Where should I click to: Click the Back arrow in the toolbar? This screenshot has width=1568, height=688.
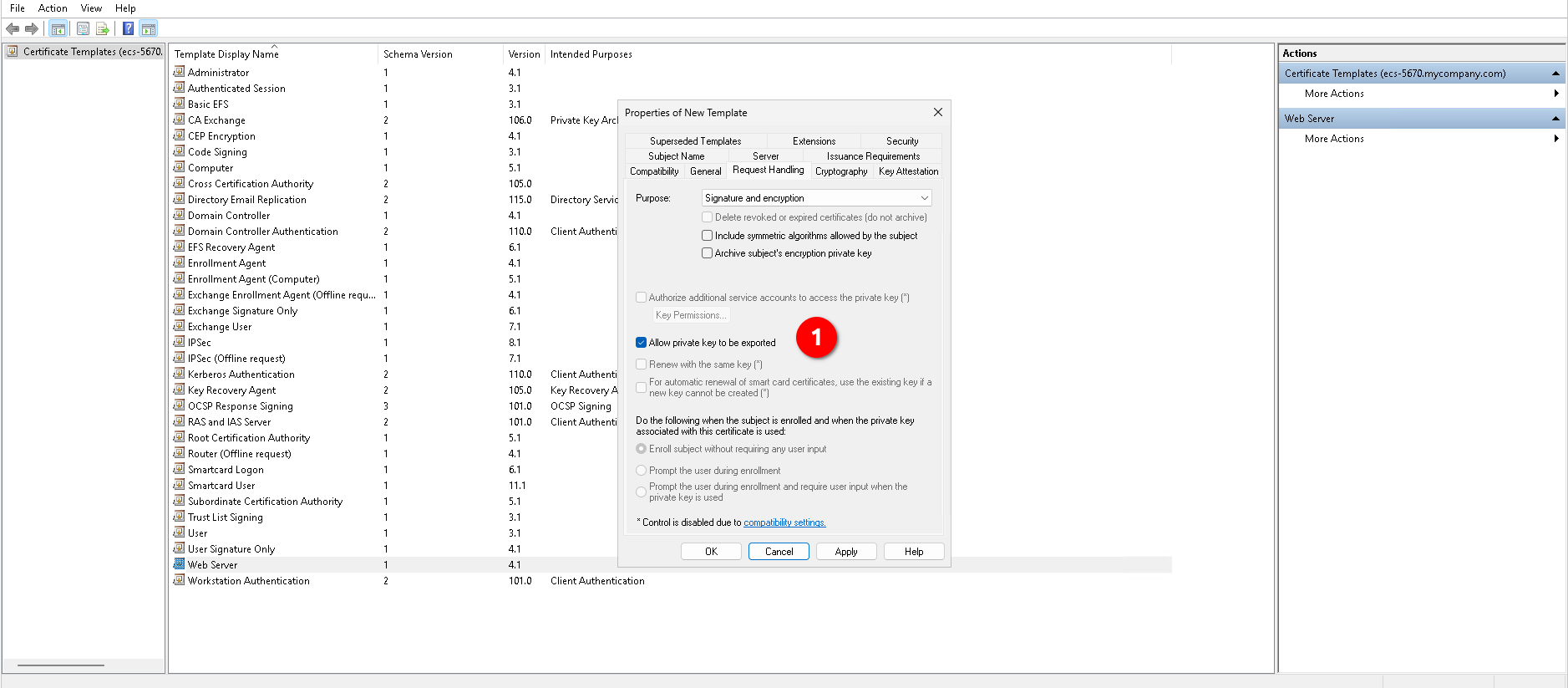point(13,29)
